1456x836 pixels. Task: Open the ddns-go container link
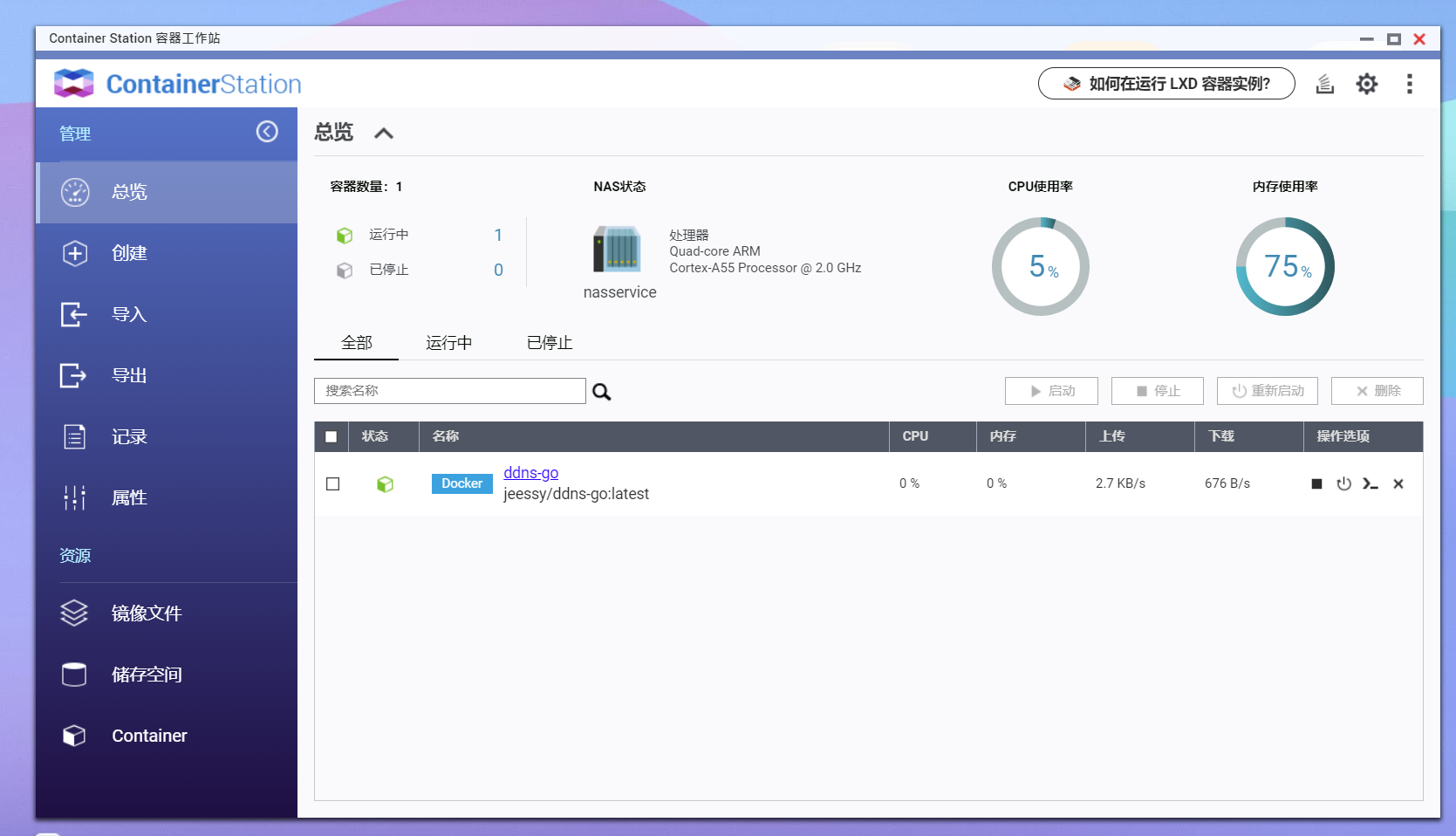(530, 473)
